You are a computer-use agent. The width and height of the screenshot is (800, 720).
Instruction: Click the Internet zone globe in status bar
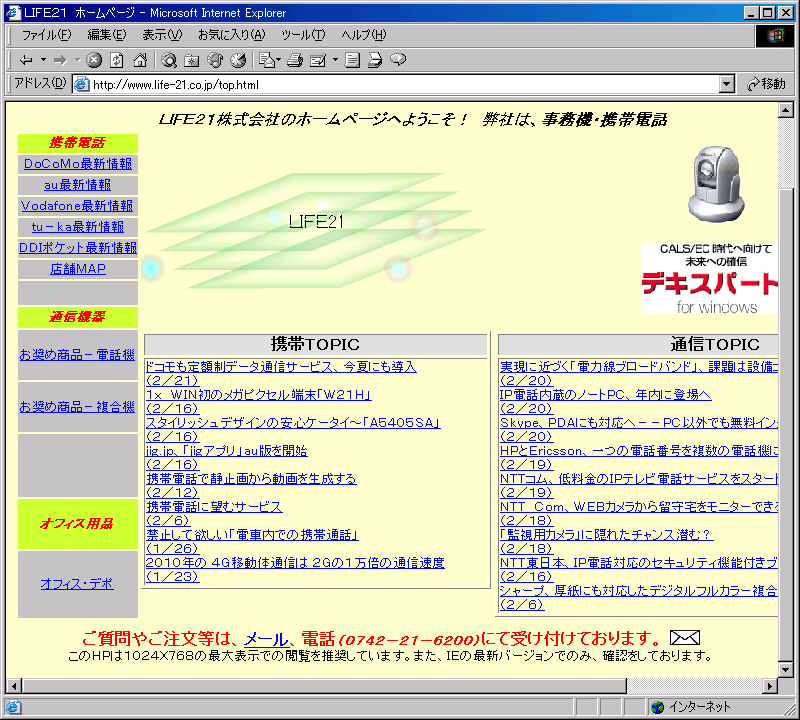click(658, 707)
